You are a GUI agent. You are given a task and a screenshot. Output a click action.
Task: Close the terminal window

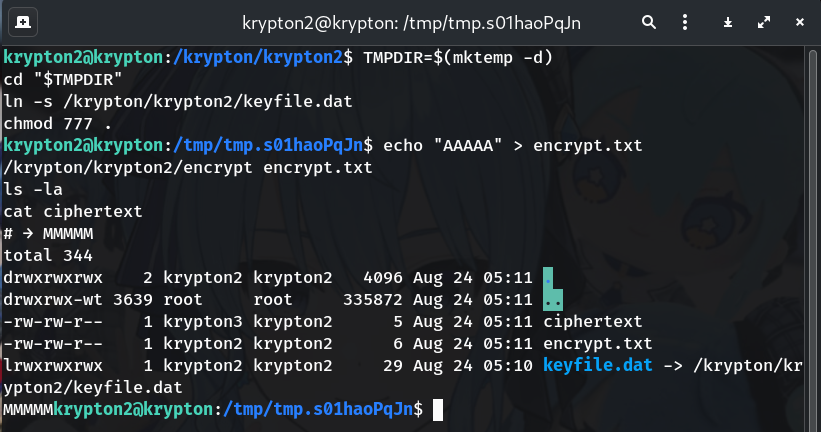click(799, 21)
